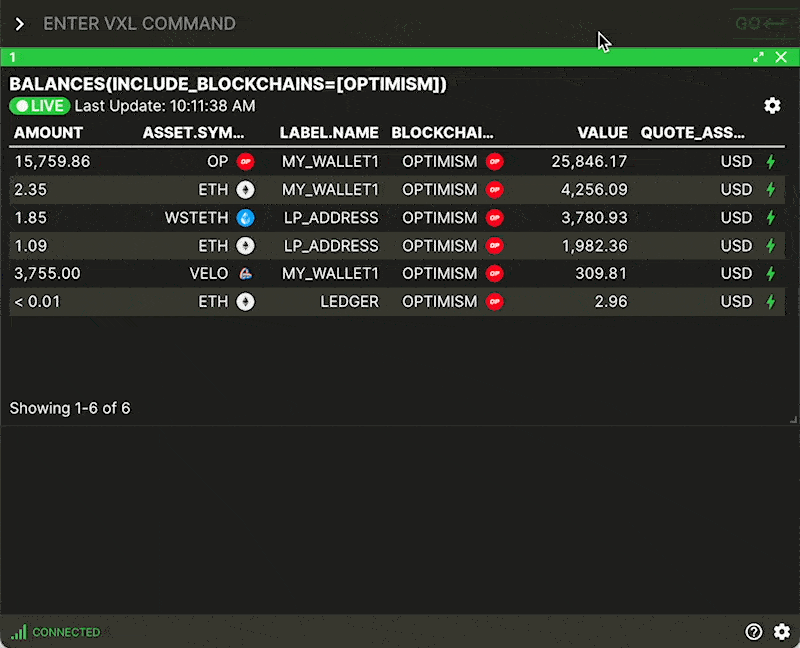Image resolution: width=800 pixels, height=648 pixels.
Task: Click the ETH token icon in the 1.09 row
Action: (x=245, y=246)
